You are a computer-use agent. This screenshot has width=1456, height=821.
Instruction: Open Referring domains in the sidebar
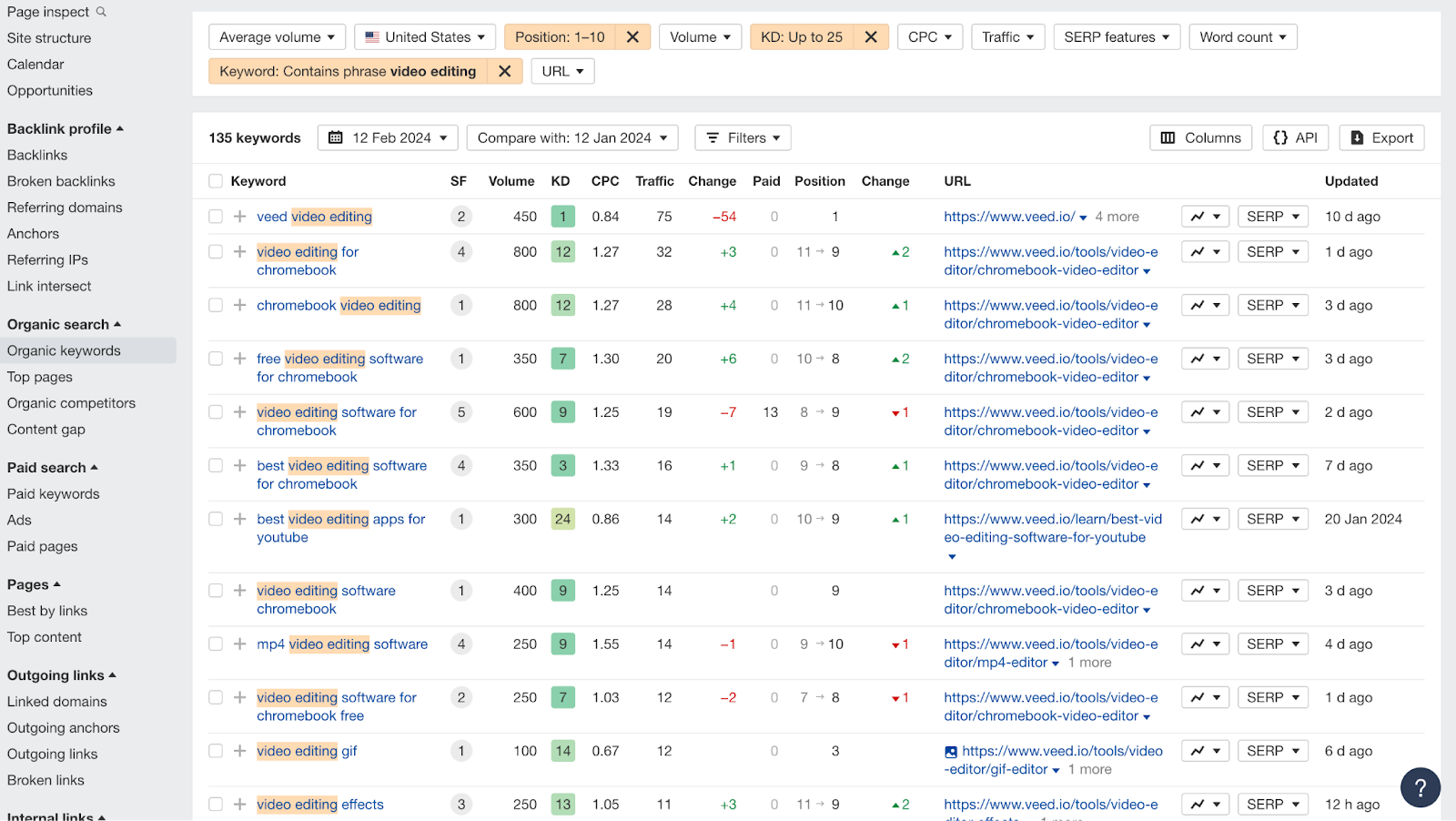65,208
